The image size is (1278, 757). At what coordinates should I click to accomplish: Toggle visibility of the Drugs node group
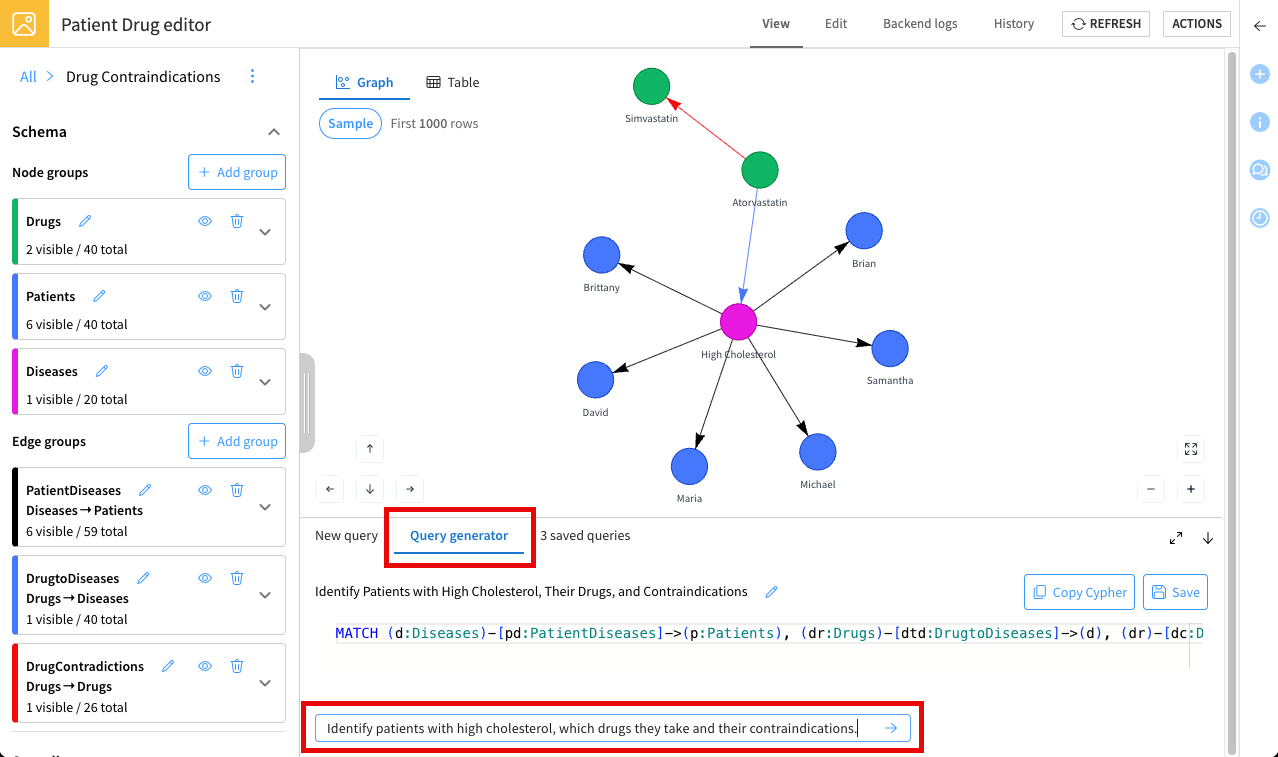[x=205, y=221]
